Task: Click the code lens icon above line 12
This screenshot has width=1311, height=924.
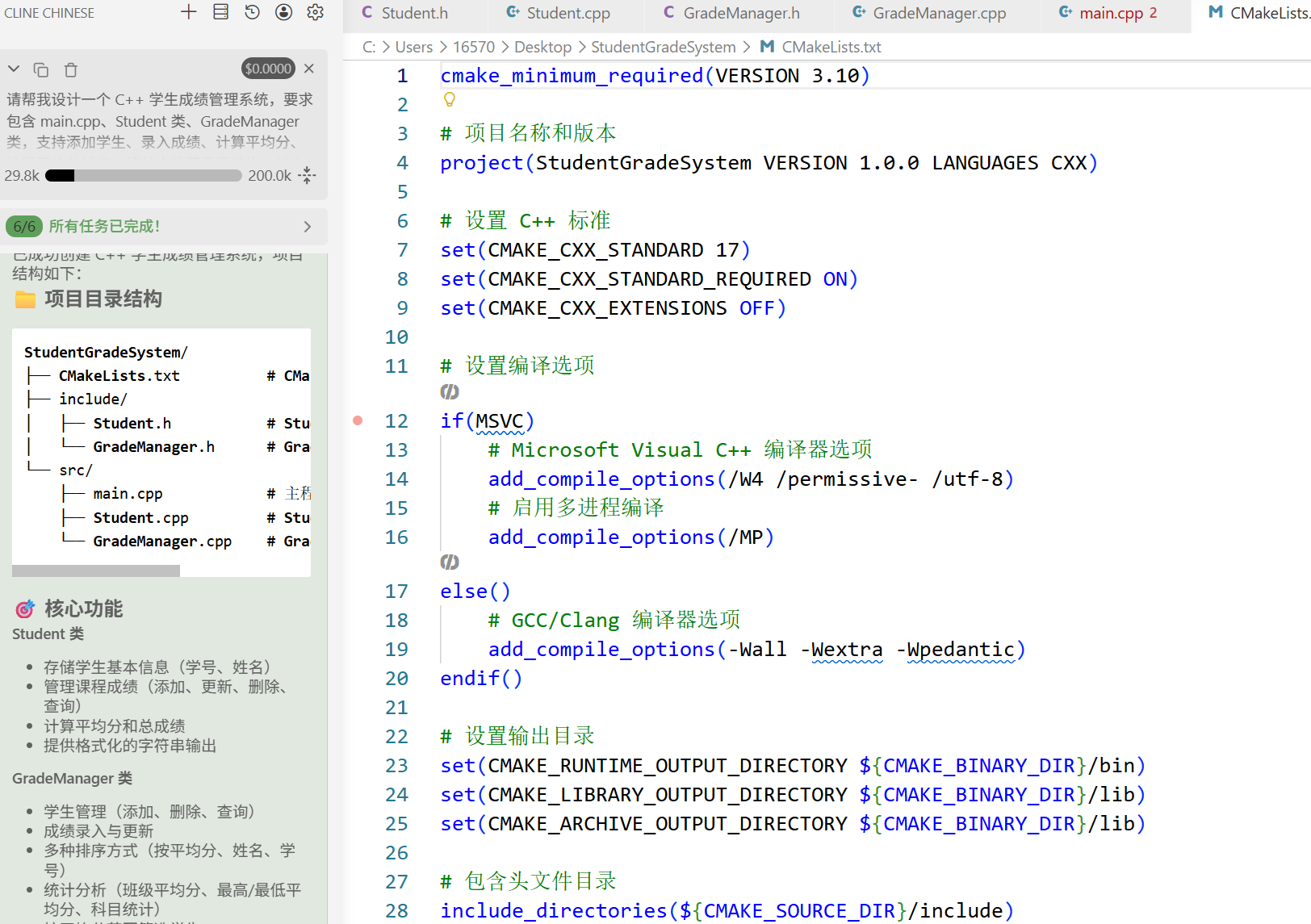Action: [x=450, y=392]
